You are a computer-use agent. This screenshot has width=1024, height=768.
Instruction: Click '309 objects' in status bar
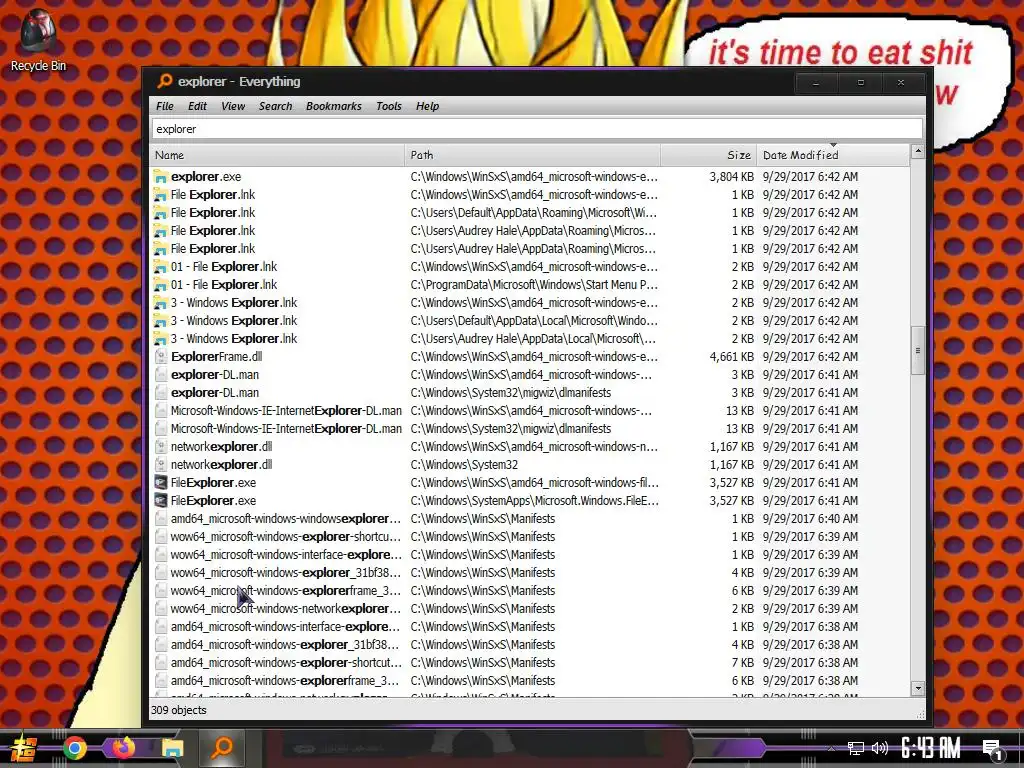(179, 710)
